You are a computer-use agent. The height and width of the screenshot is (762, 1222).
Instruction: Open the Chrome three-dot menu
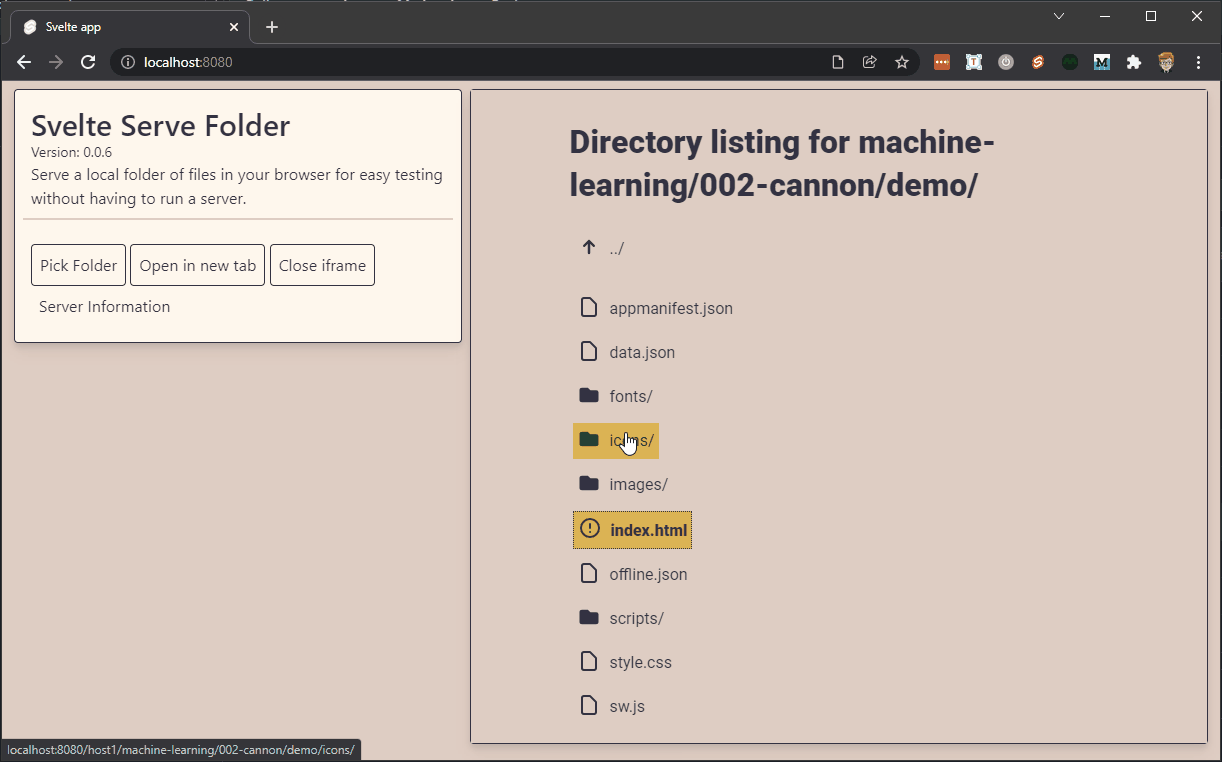(1199, 62)
